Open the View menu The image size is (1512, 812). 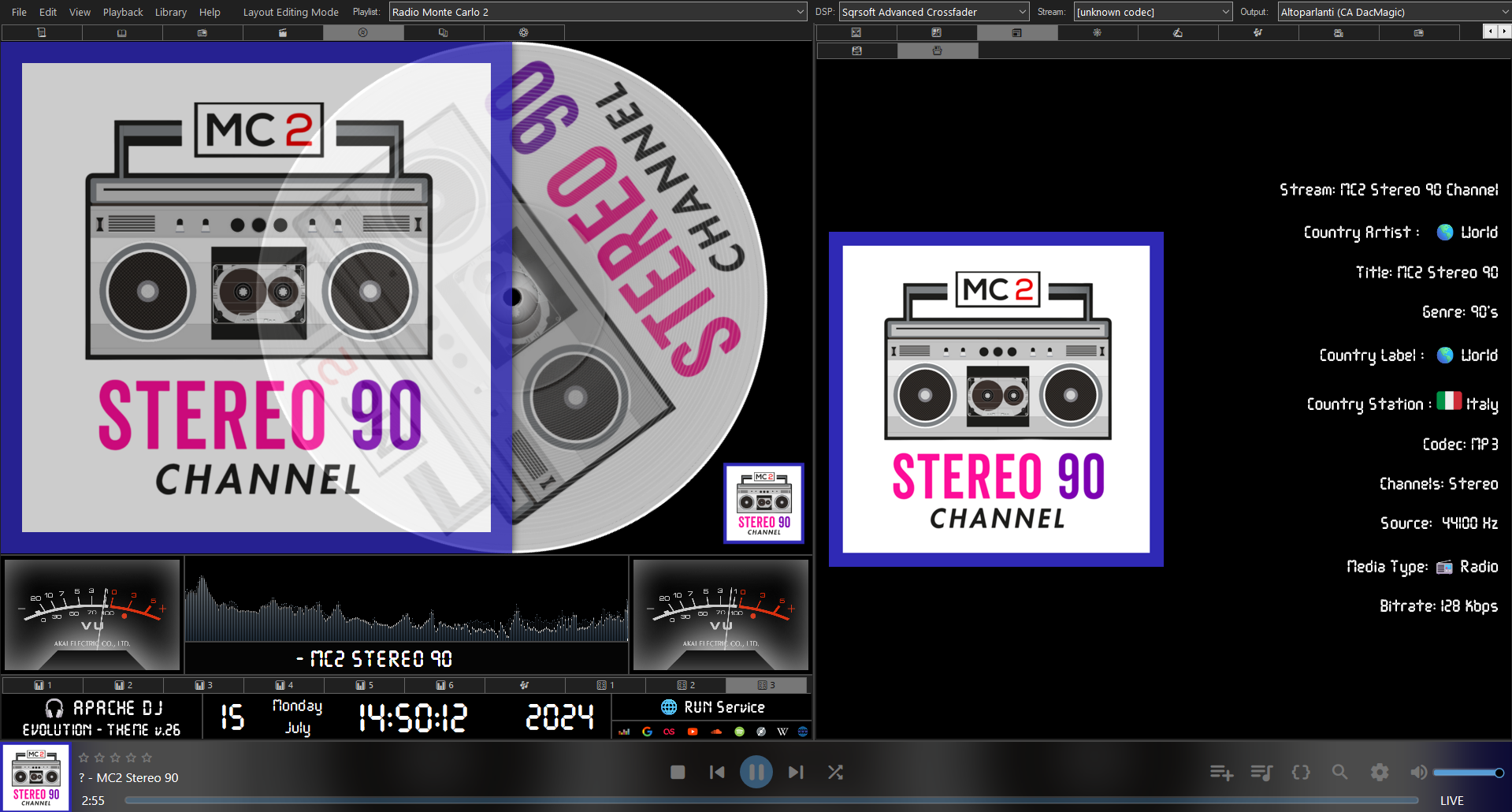click(x=80, y=12)
